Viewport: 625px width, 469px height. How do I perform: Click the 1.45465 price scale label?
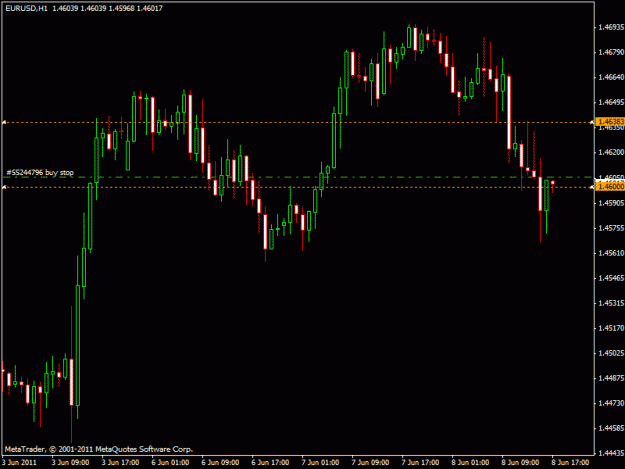pos(611,278)
